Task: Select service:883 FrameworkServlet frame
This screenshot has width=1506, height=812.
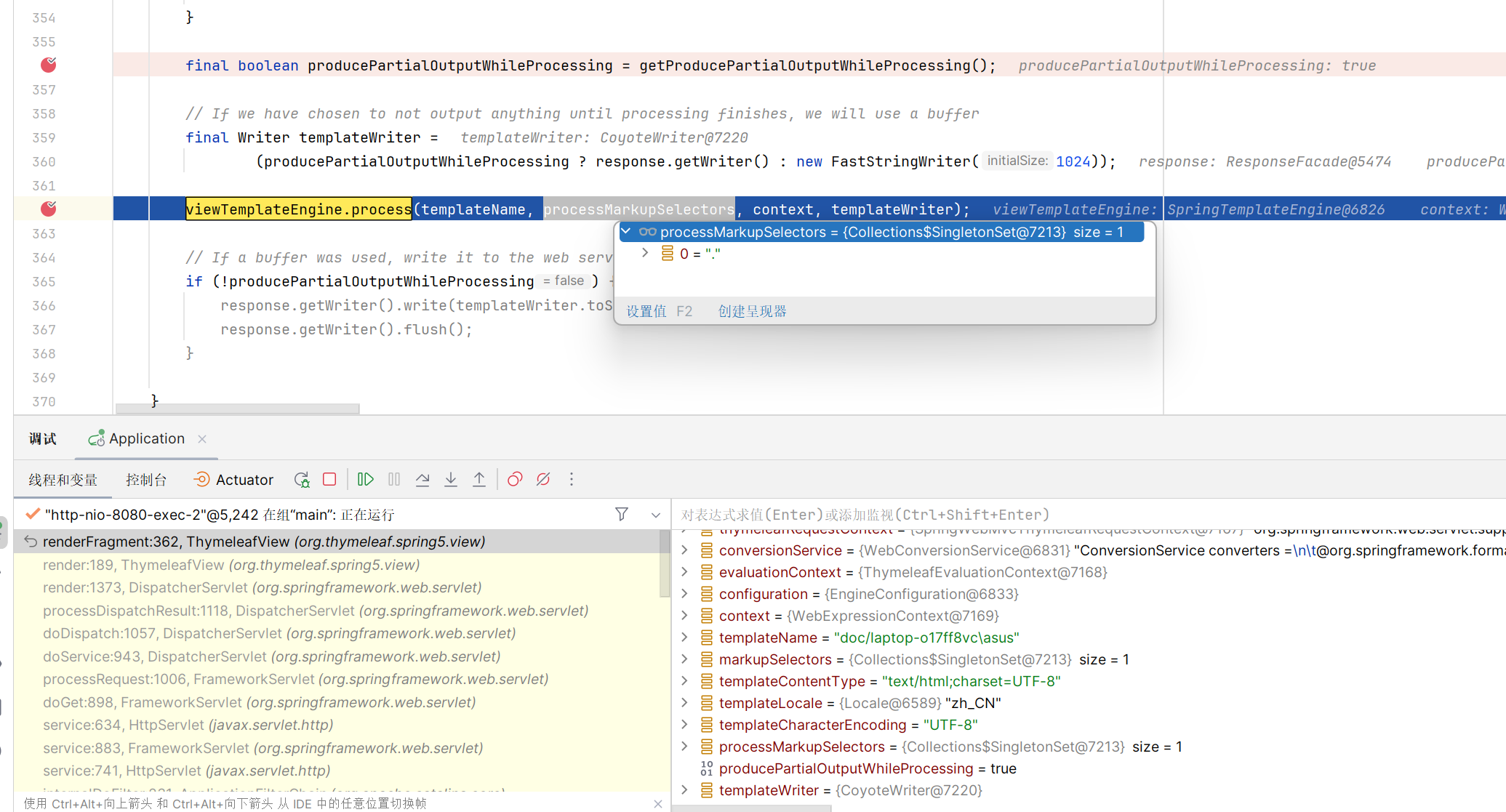Action: [337, 748]
